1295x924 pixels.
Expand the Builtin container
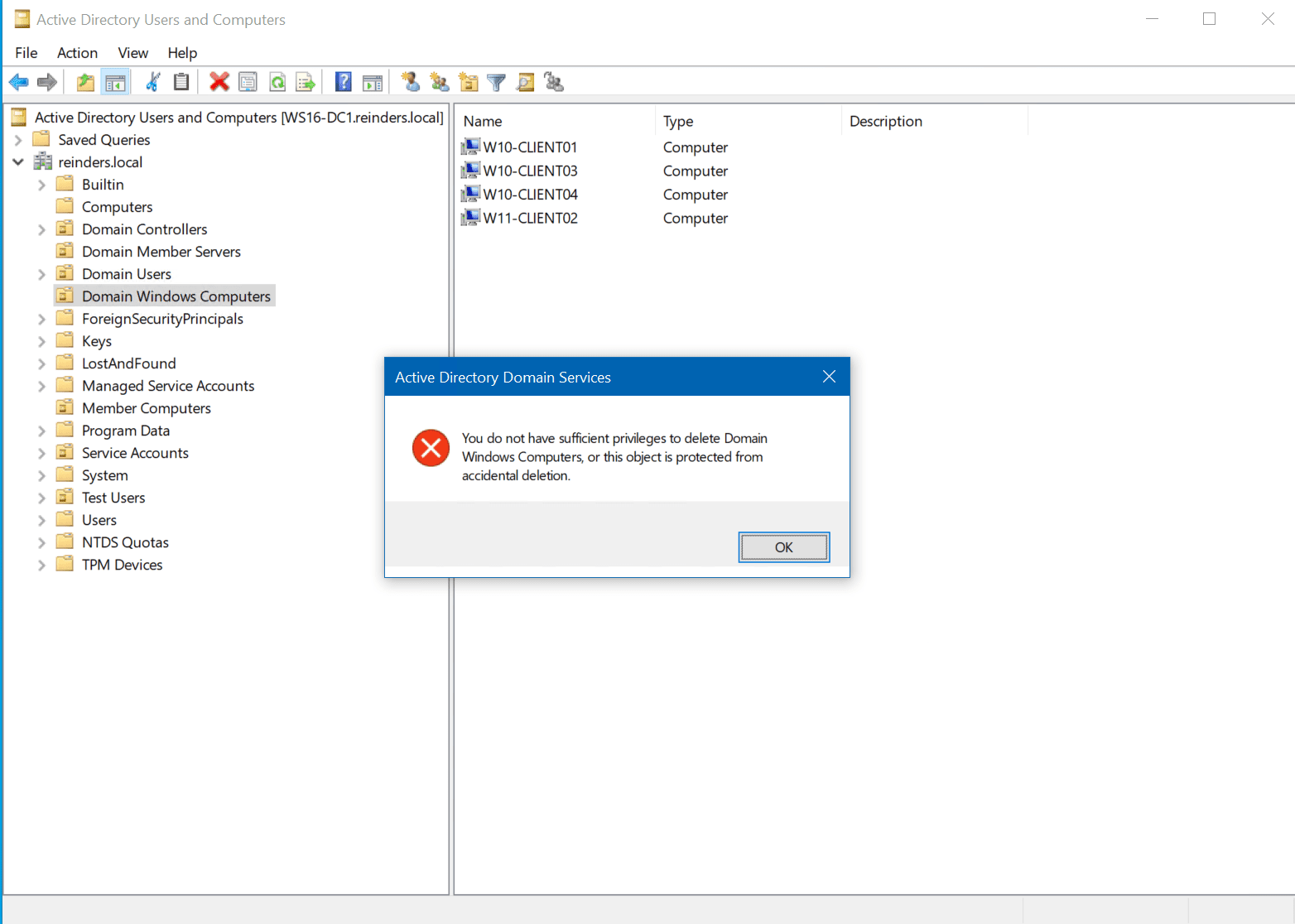coord(41,185)
